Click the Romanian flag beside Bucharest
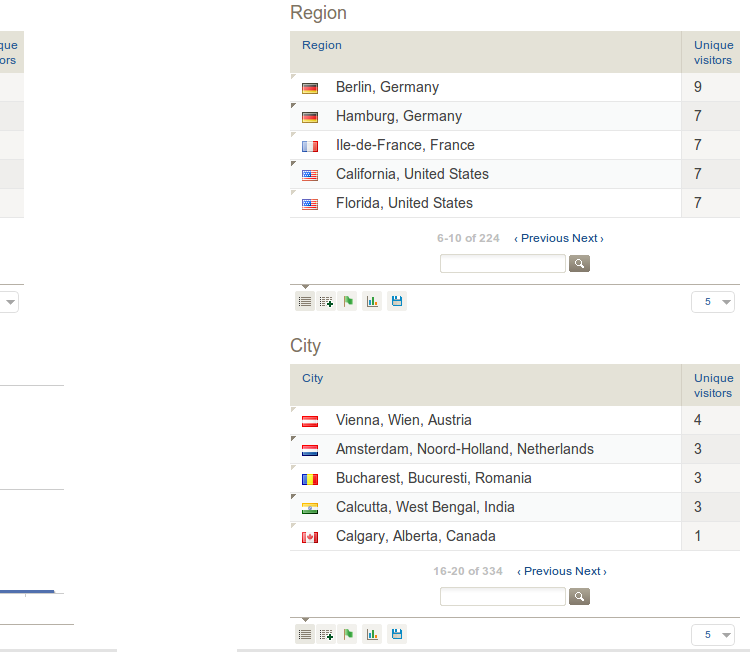Viewport: 750px width, 652px height. (310, 479)
